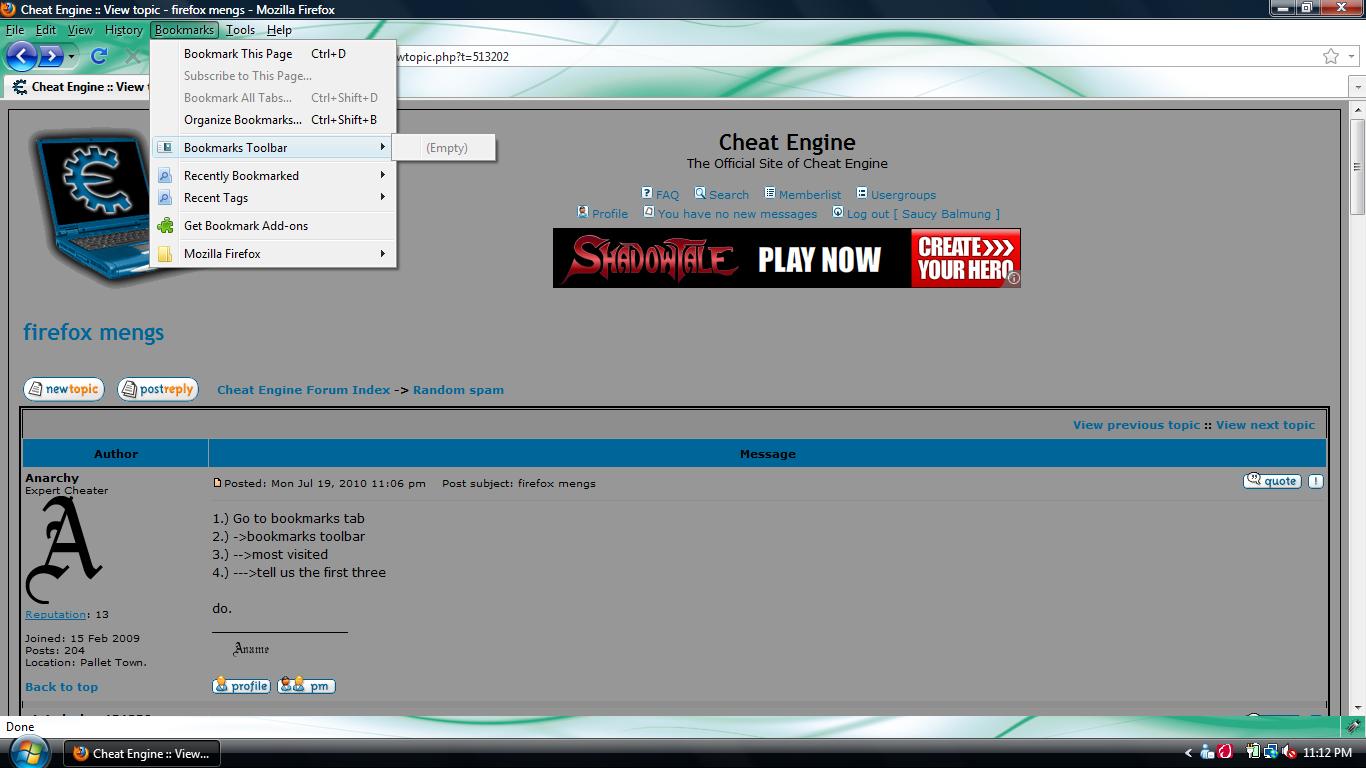Open the firefox mengs topic title
The image size is (1366, 768).
93,333
